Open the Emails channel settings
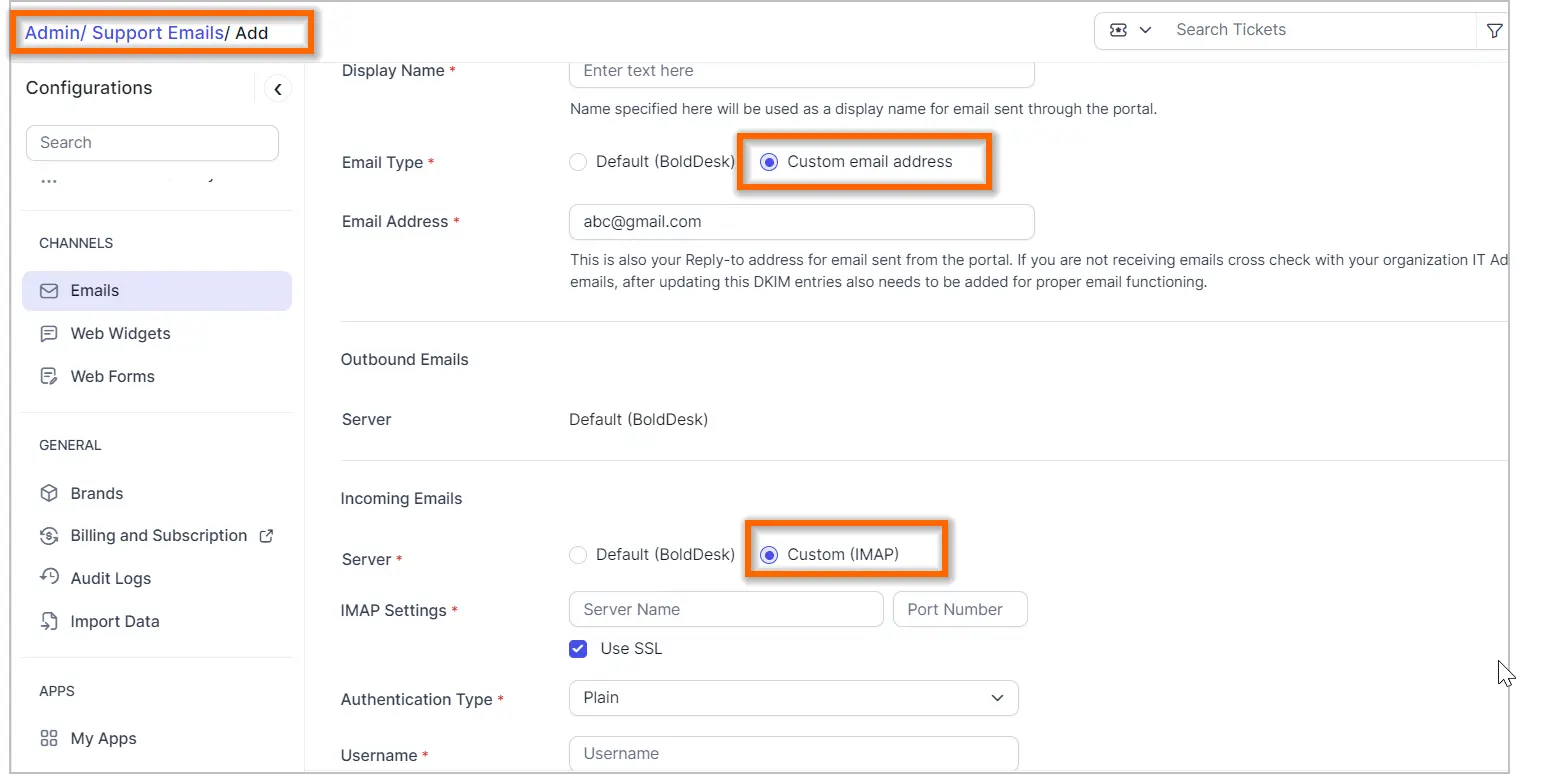 click(x=157, y=291)
